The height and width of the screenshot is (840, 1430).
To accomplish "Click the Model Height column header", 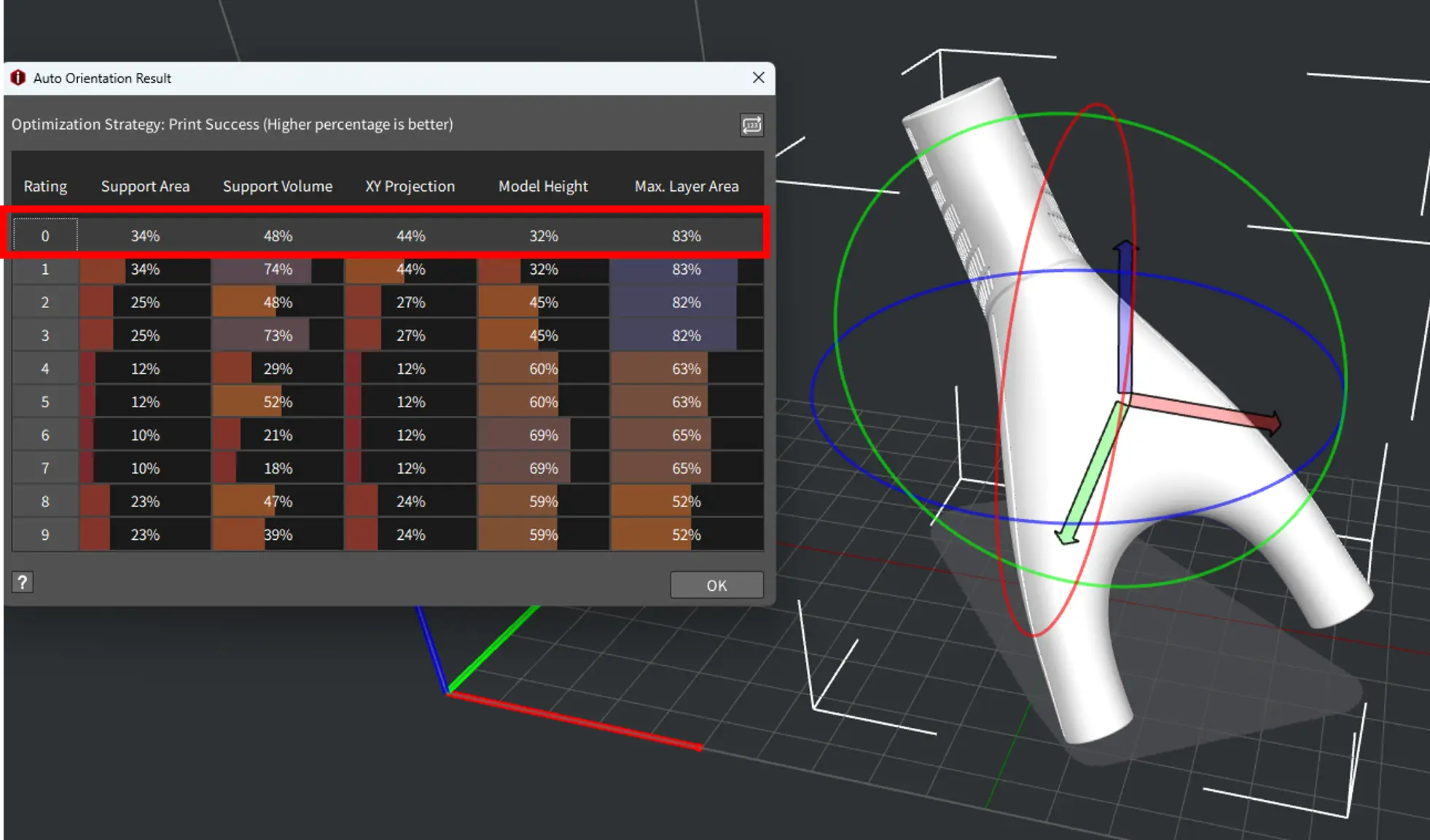I will pyautogui.click(x=543, y=187).
